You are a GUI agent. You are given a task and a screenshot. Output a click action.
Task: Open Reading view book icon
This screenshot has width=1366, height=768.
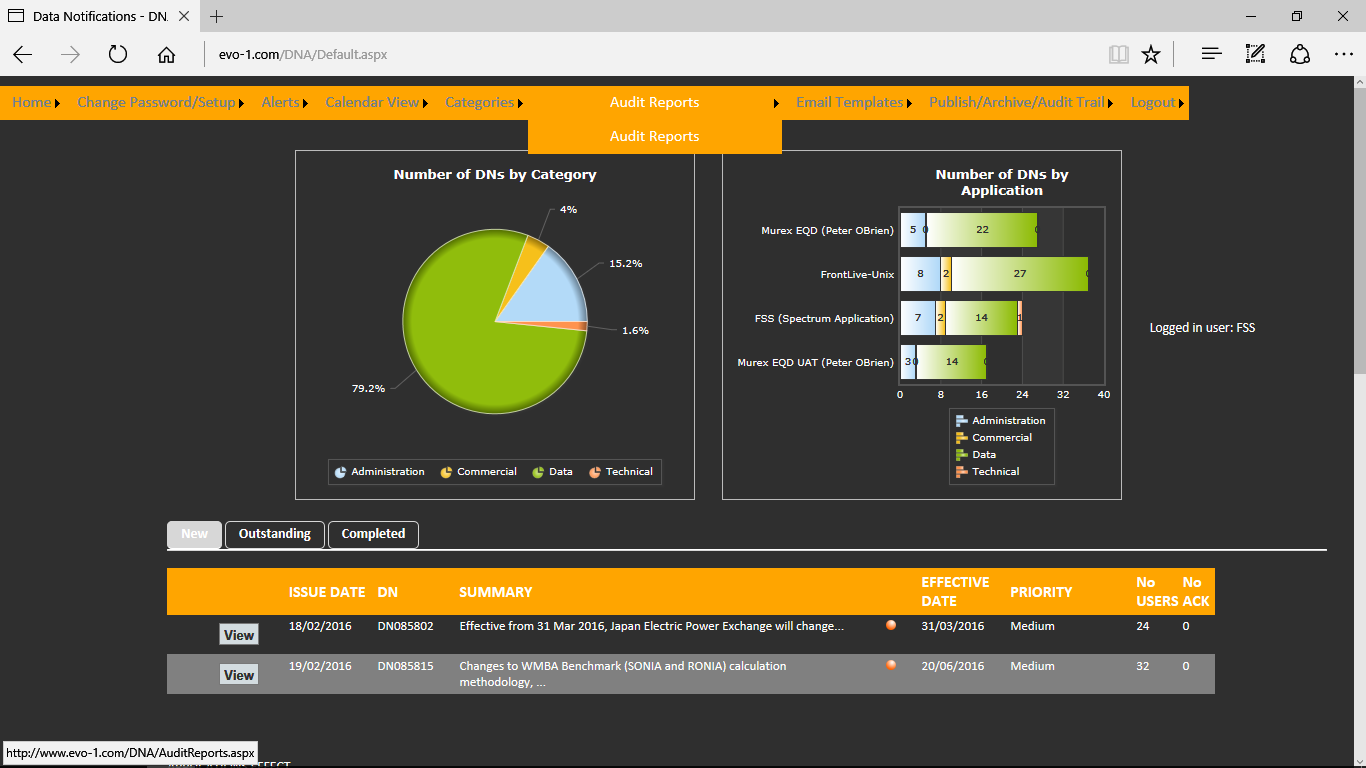coord(1118,55)
